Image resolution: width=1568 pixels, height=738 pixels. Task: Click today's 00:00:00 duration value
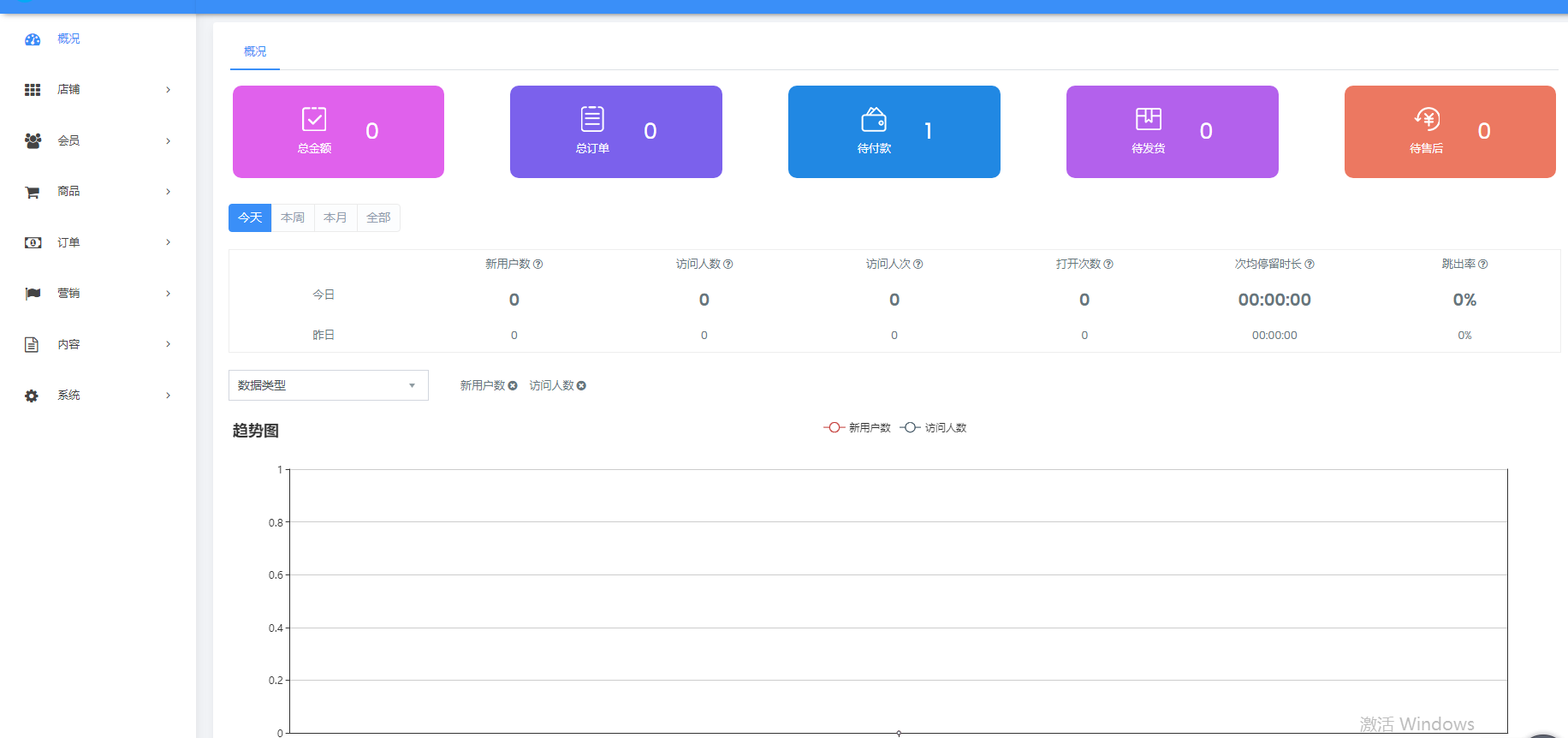pyautogui.click(x=1274, y=301)
